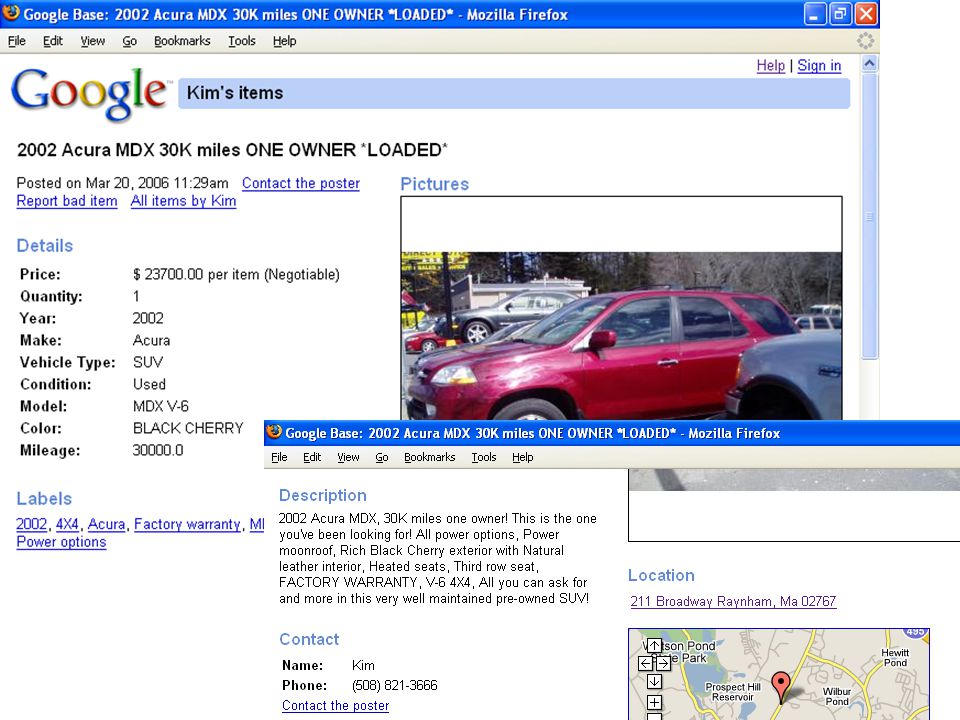The height and width of the screenshot is (720, 960).
Task: Restore down the back Firefox window
Action: 840,14
